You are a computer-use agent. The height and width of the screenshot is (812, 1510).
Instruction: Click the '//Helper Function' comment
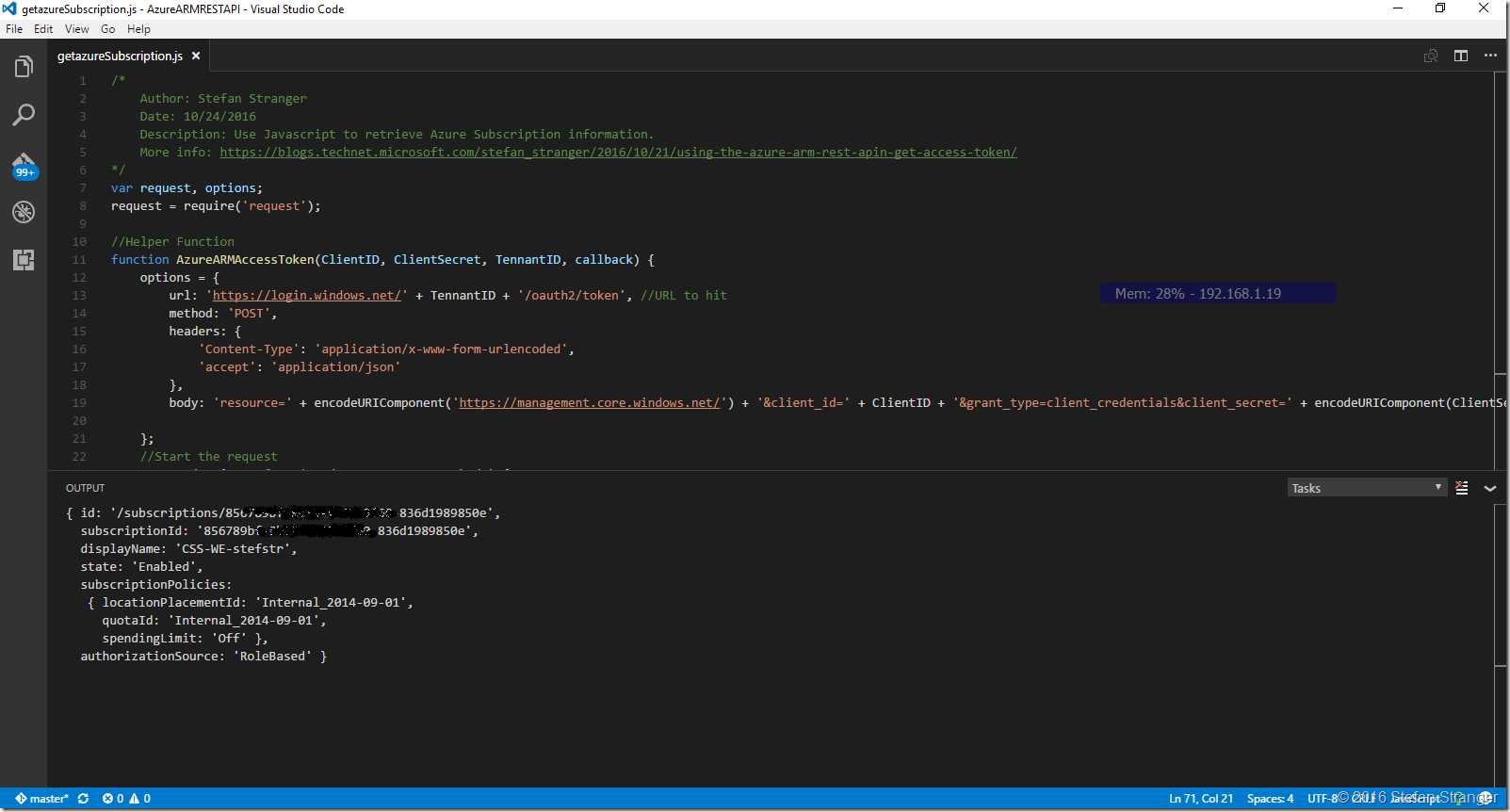coord(172,241)
